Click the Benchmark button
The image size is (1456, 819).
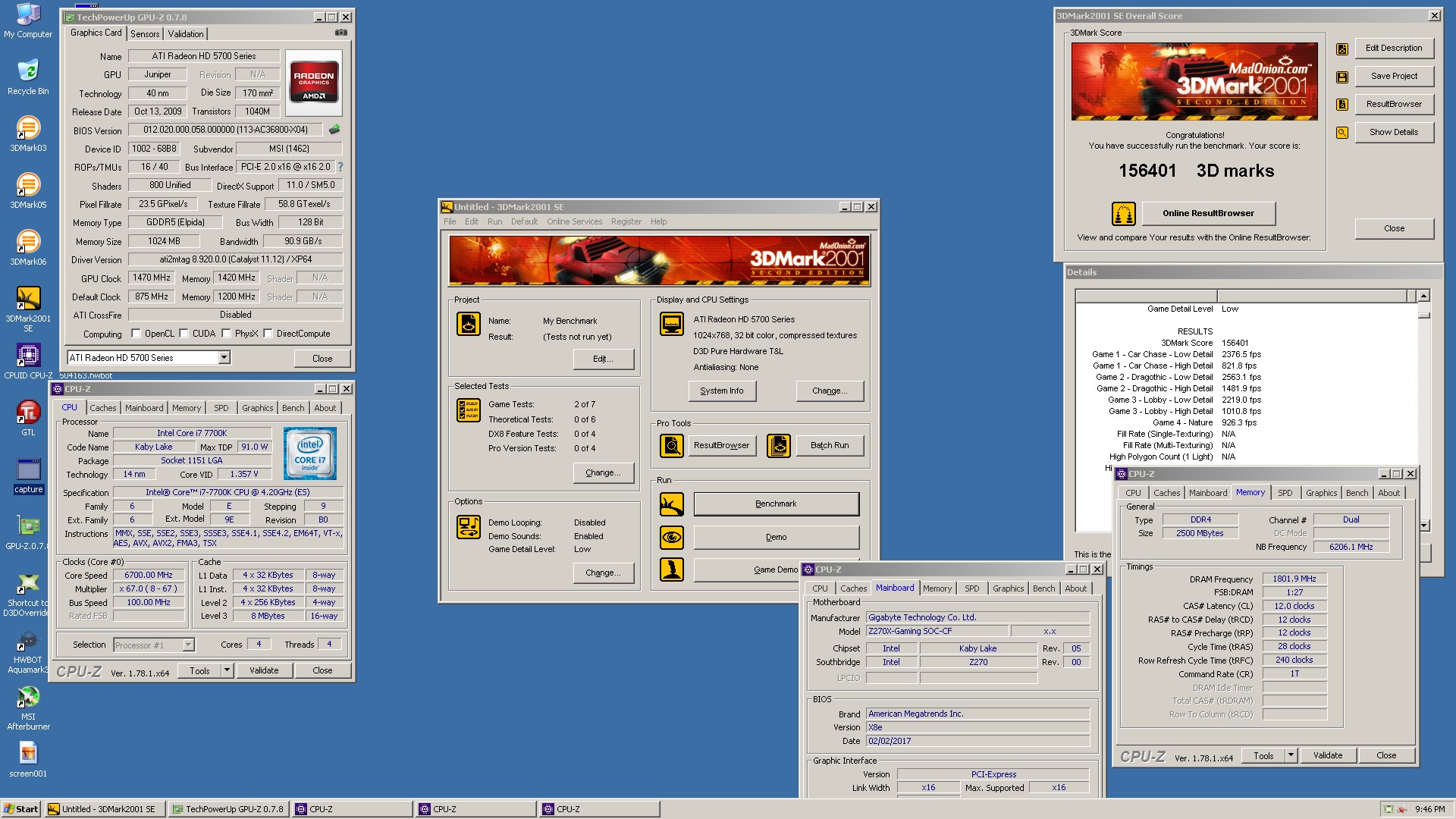point(776,504)
